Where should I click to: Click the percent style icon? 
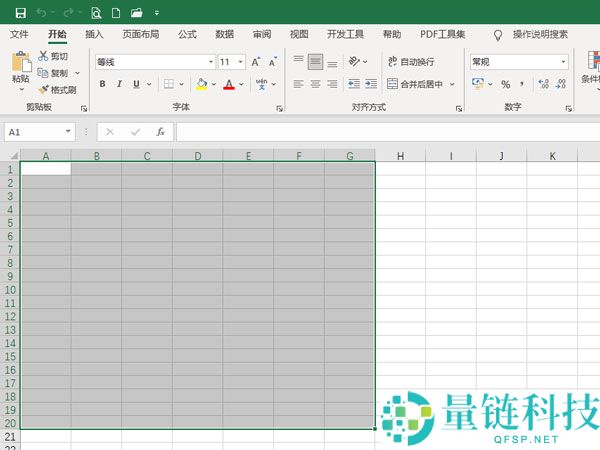505,84
